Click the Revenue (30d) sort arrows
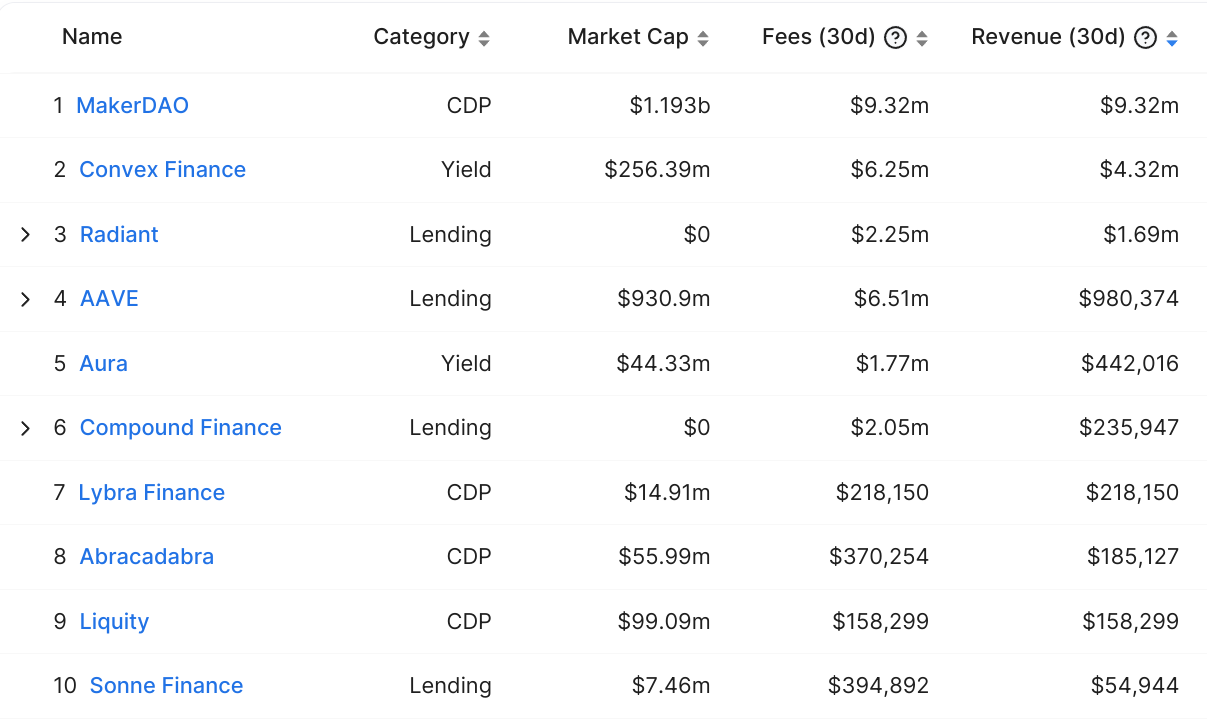Viewport: 1207px width, 719px height. click(1172, 39)
